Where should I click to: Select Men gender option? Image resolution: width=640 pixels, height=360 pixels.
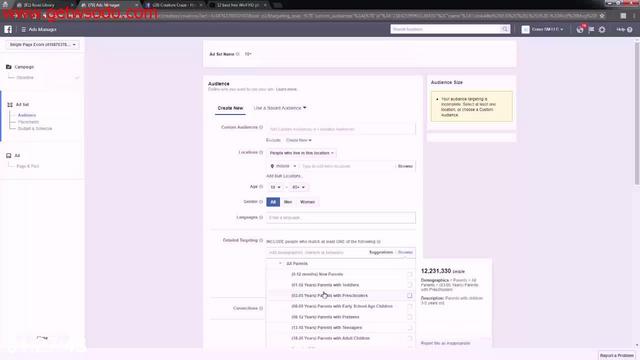(288, 202)
